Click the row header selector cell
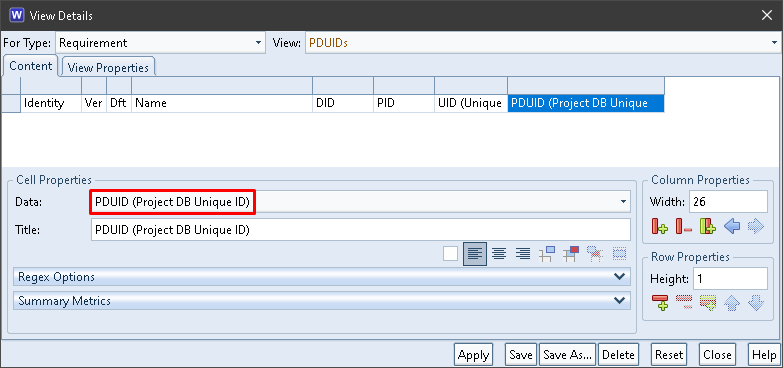 (11, 103)
